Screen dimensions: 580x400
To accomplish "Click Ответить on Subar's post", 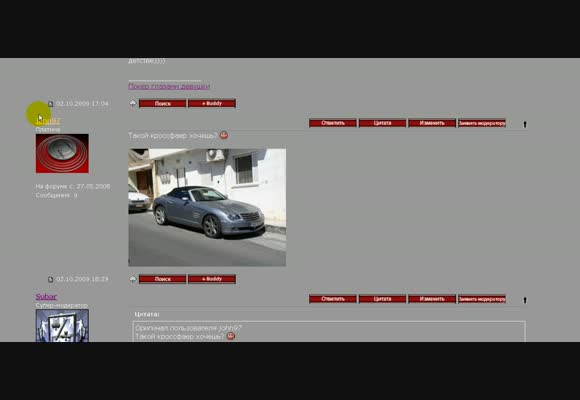I will (333, 299).
